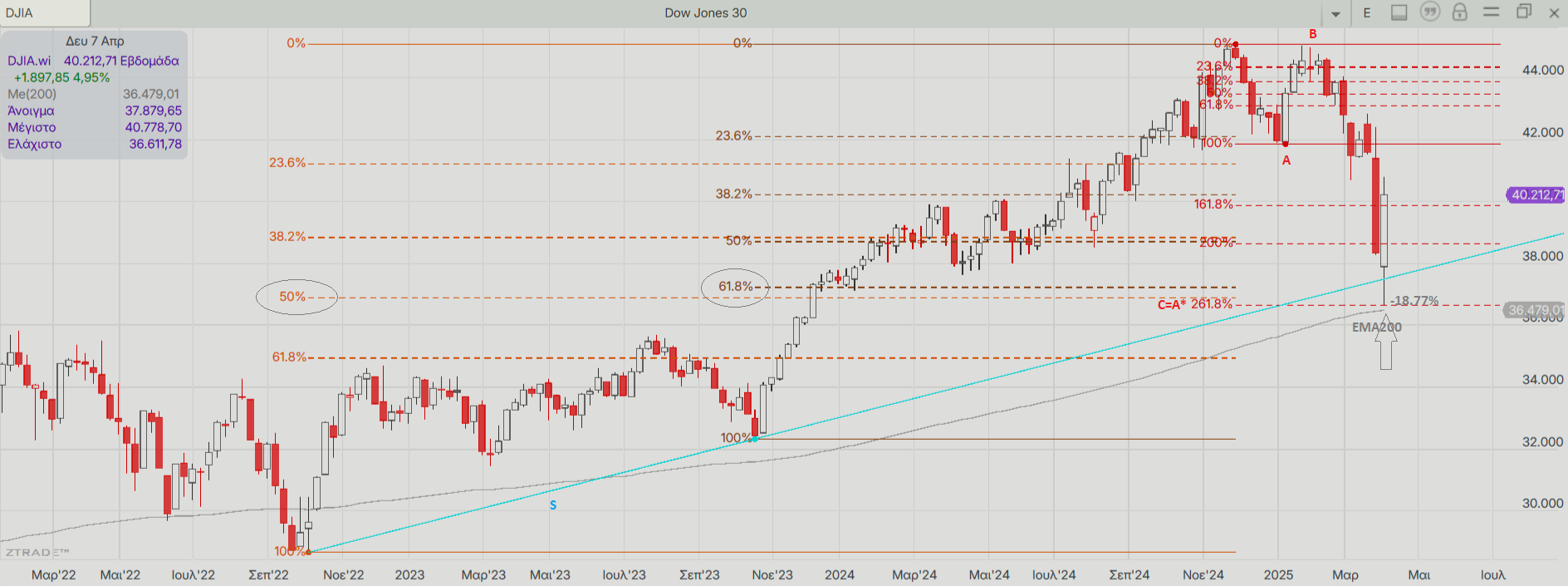Click the 'E' period selector button
This screenshot has width=1568, height=586.
click(1367, 12)
